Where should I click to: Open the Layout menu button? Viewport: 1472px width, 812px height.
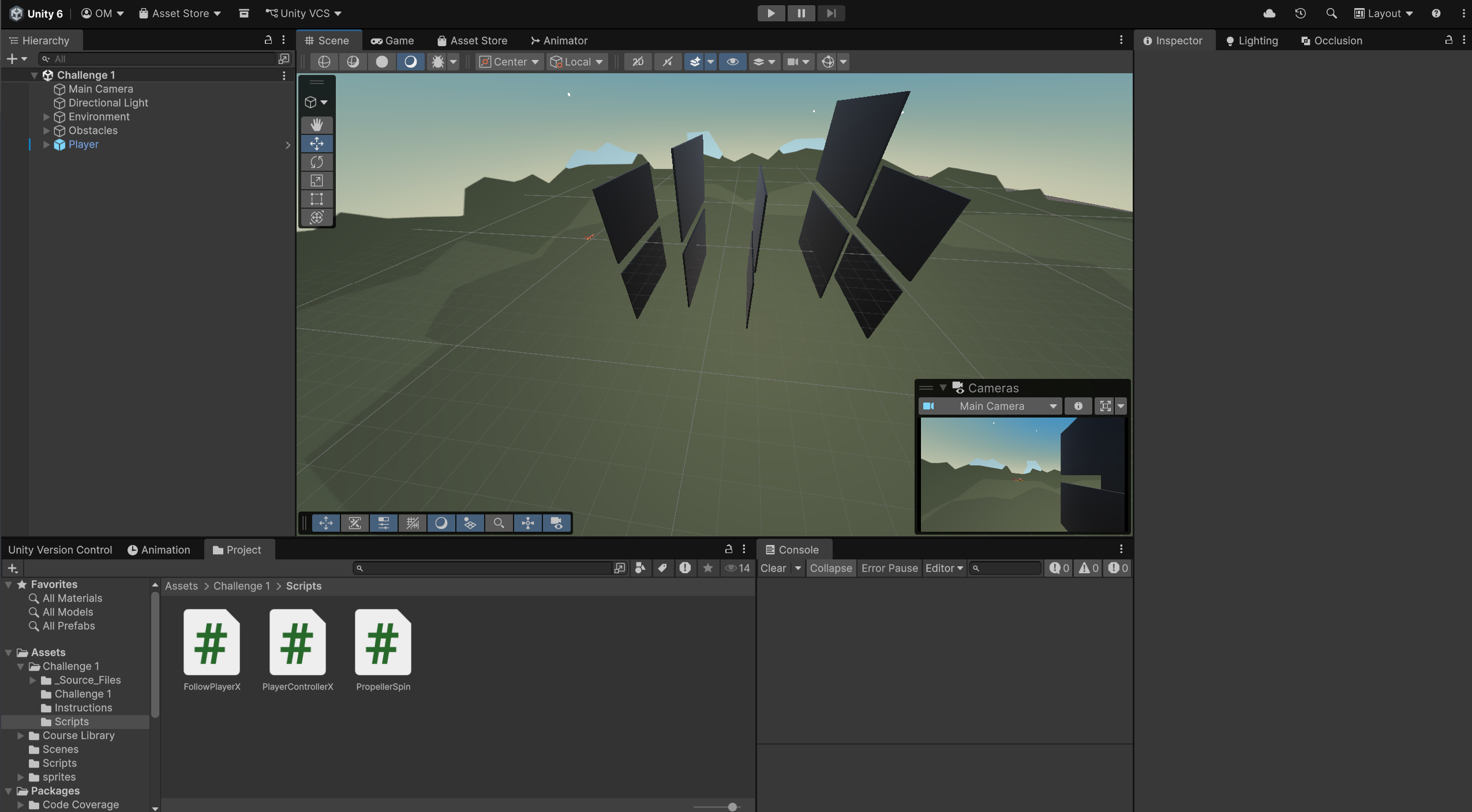[1383, 13]
